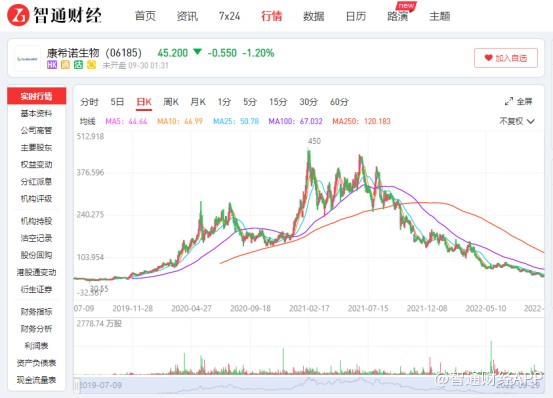Click the green 沽 badge icon
The width and height of the screenshot is (553, 398).
78,65
